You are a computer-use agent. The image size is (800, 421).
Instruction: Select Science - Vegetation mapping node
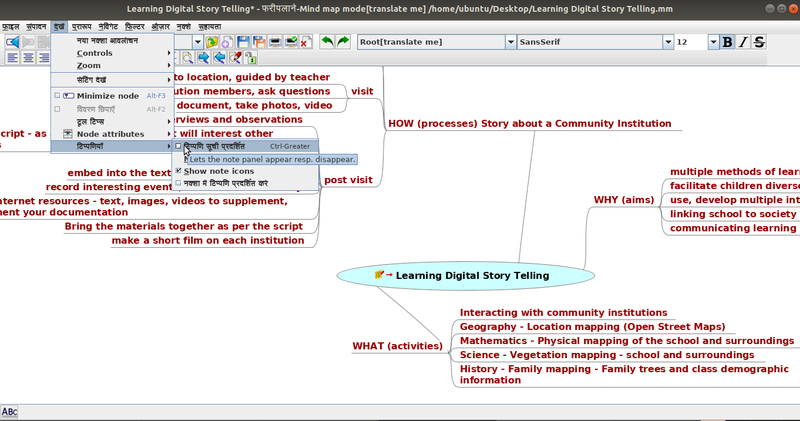point(607,355)
